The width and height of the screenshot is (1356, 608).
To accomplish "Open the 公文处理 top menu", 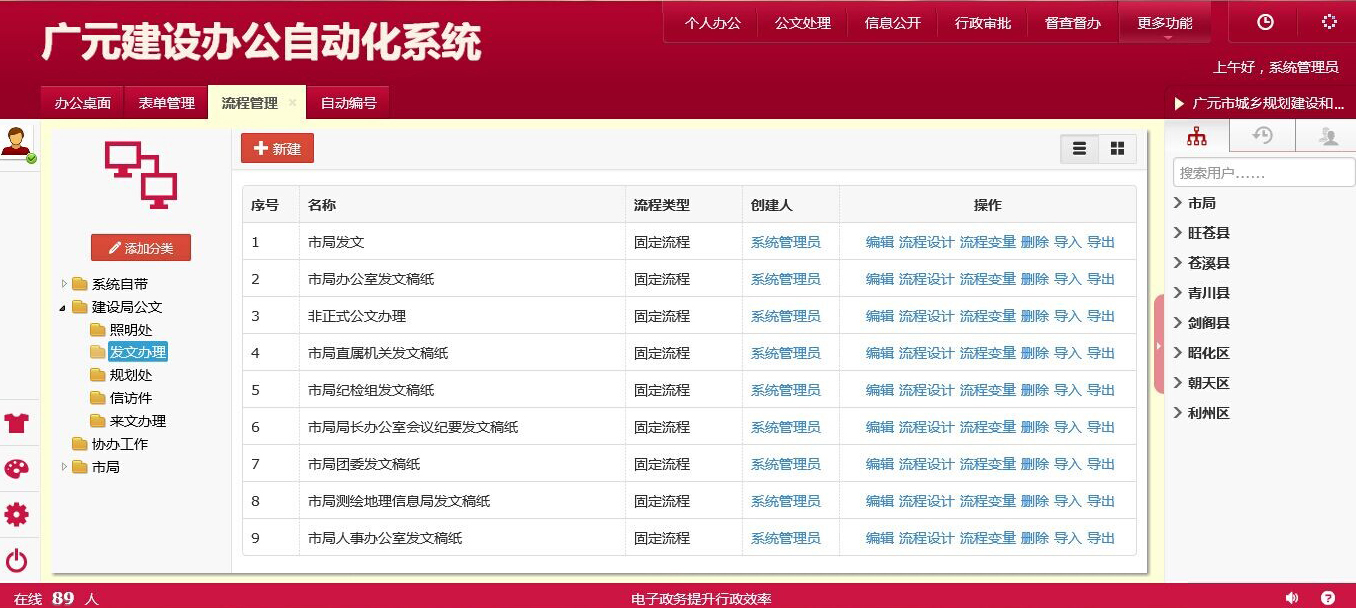I will pos(802,23).
